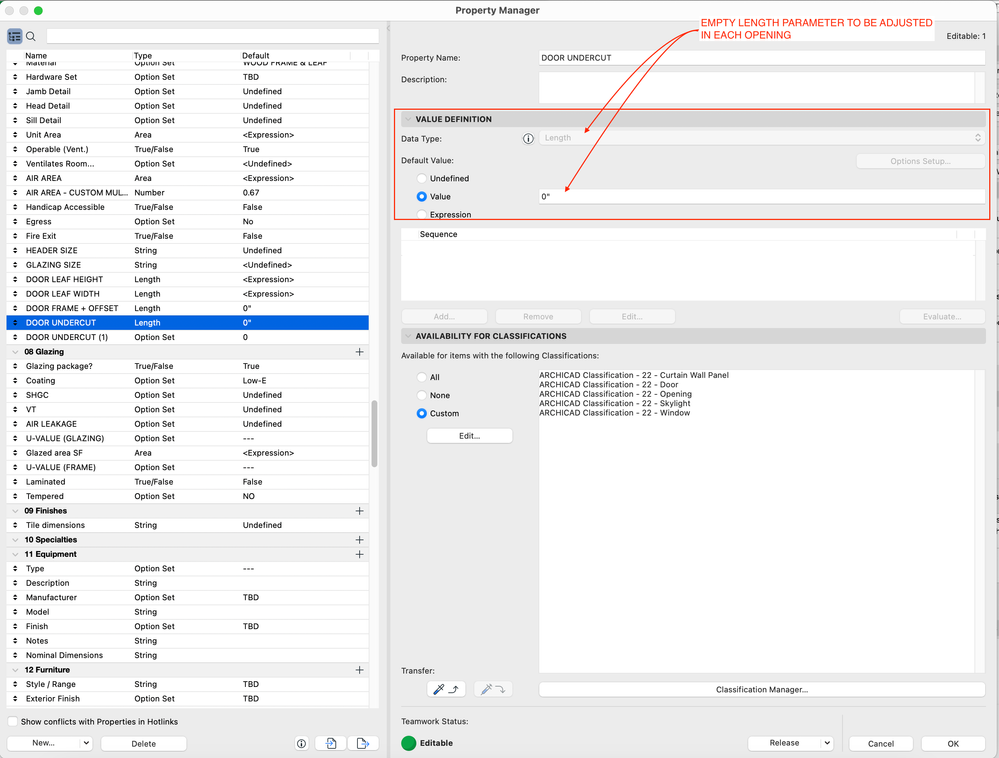999x758 pixels.
Task: Click the Delete button
Action: coord(143,743)
